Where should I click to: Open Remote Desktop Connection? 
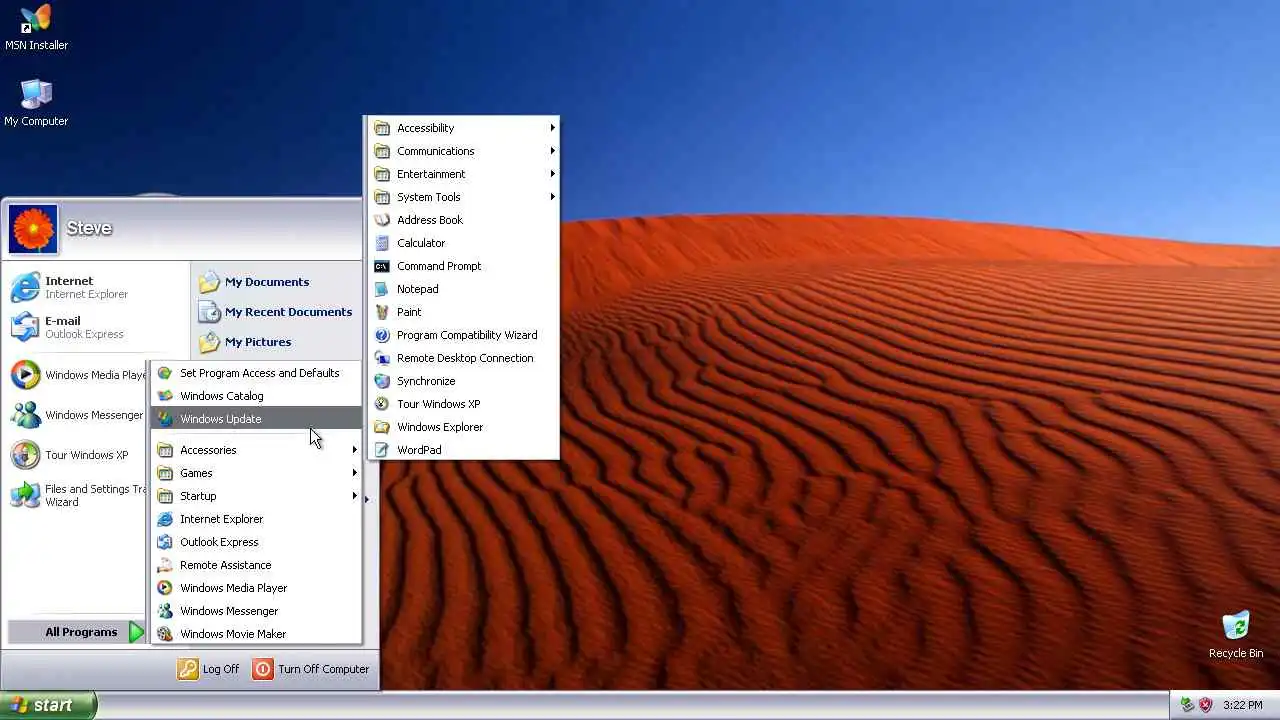463,358
